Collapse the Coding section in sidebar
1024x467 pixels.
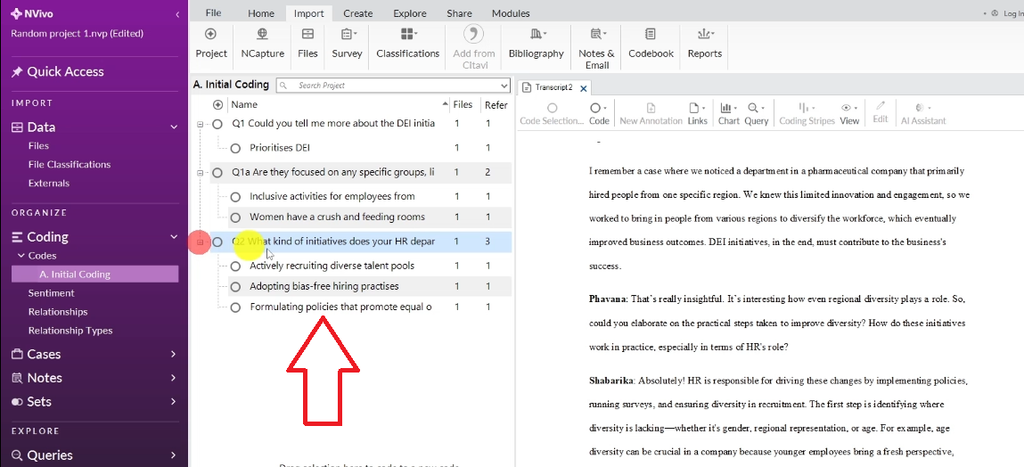174,237
